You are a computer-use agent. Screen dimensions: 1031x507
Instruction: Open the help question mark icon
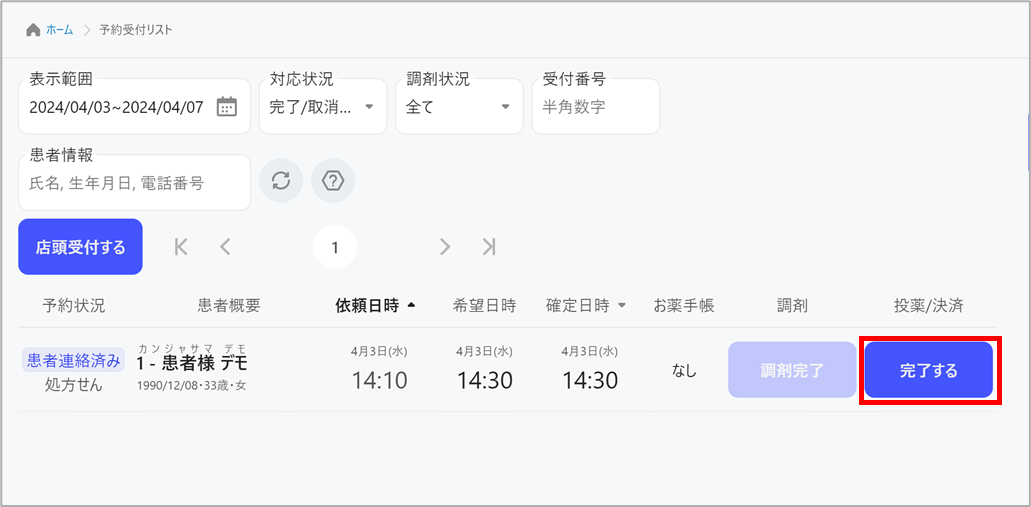coord(333,181)
